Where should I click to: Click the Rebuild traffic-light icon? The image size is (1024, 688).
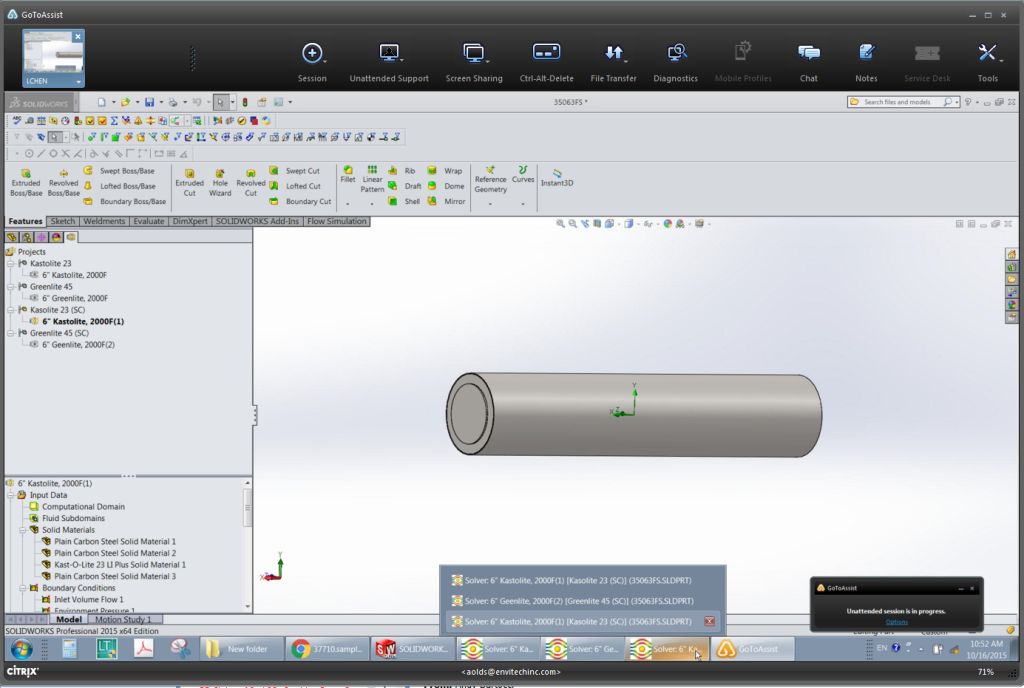pos(245,102)
